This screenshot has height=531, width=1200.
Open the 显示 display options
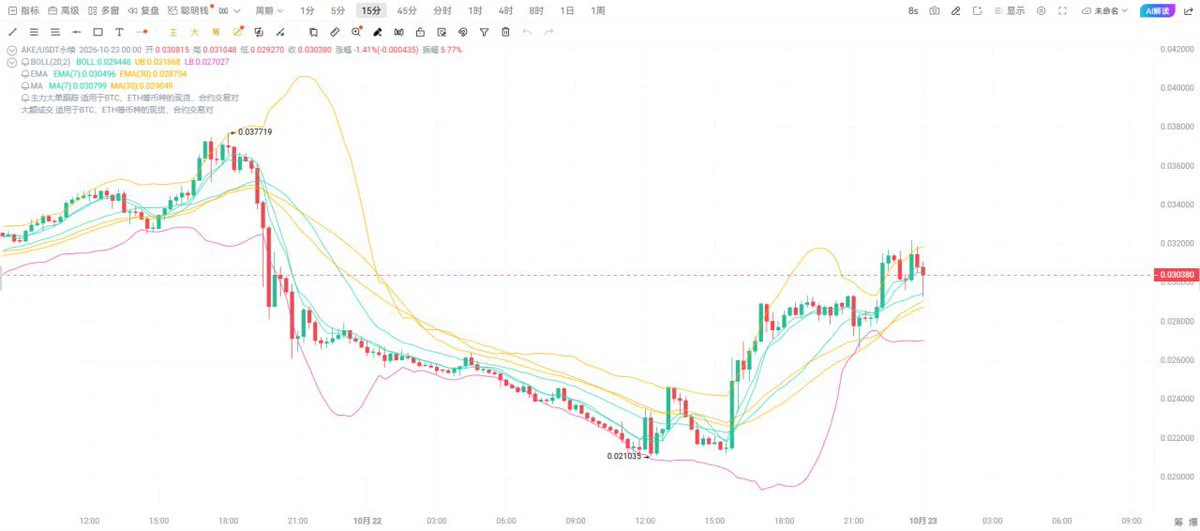1009,10
